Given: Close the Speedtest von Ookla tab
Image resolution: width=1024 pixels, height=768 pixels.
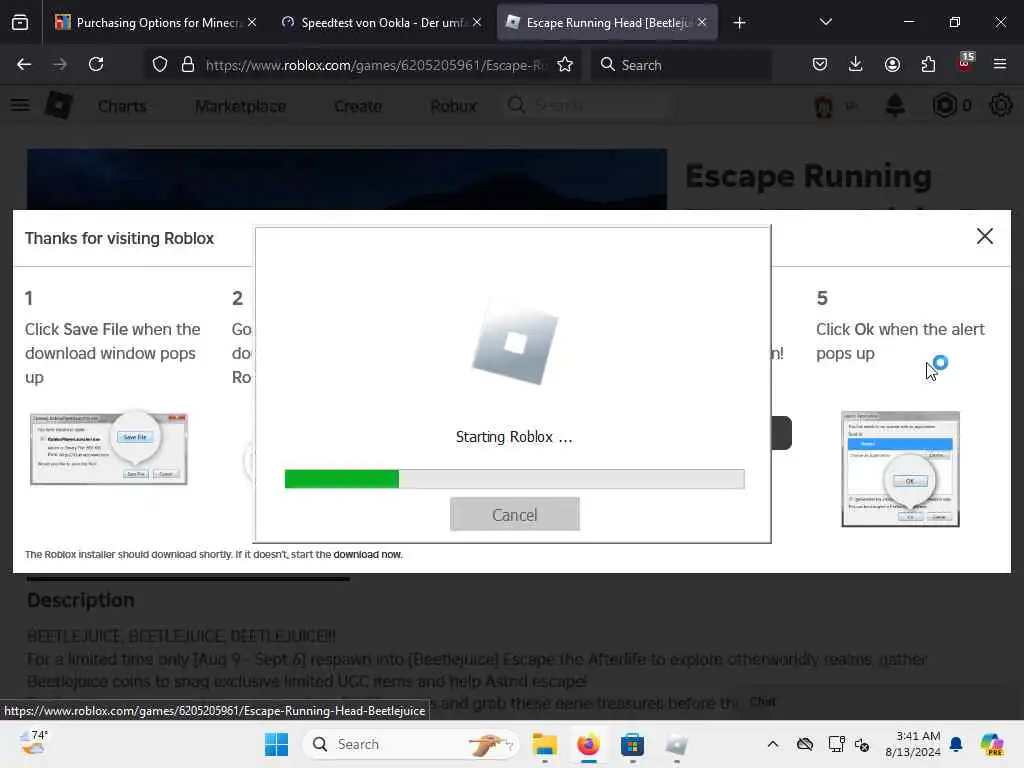Looking at the screenshot, I should pos(477,22).
